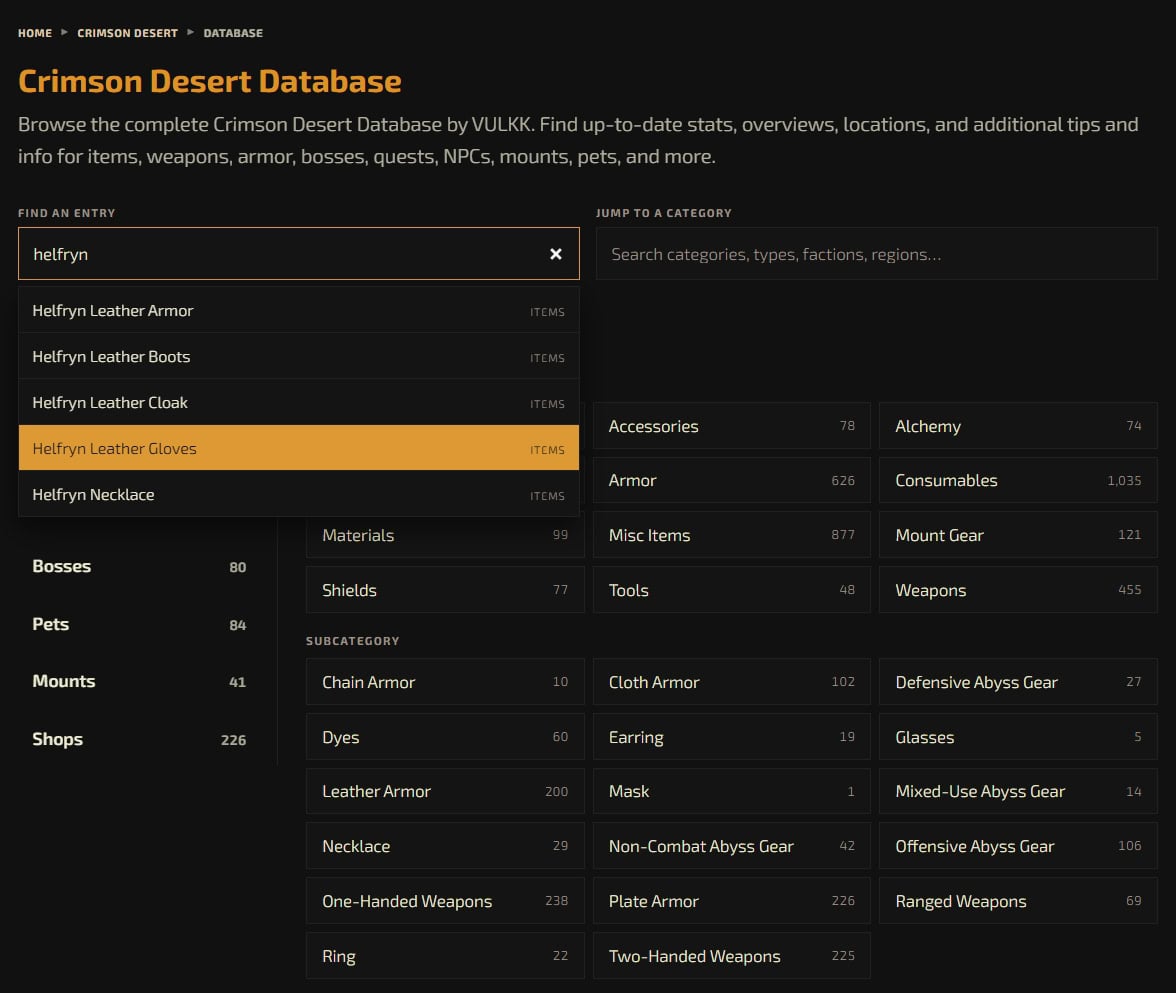Click the Find an Entry search field

[298, 254]
